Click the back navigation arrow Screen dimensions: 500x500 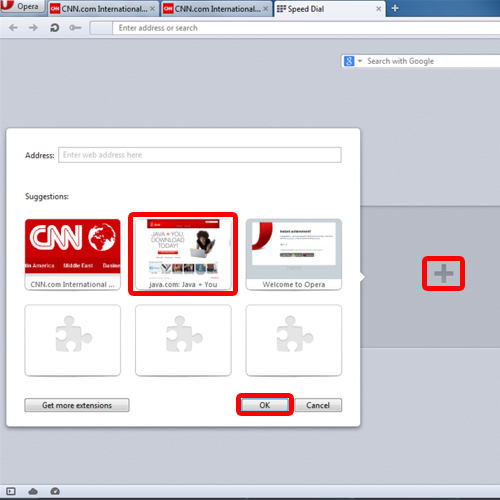tap(13, 28)
